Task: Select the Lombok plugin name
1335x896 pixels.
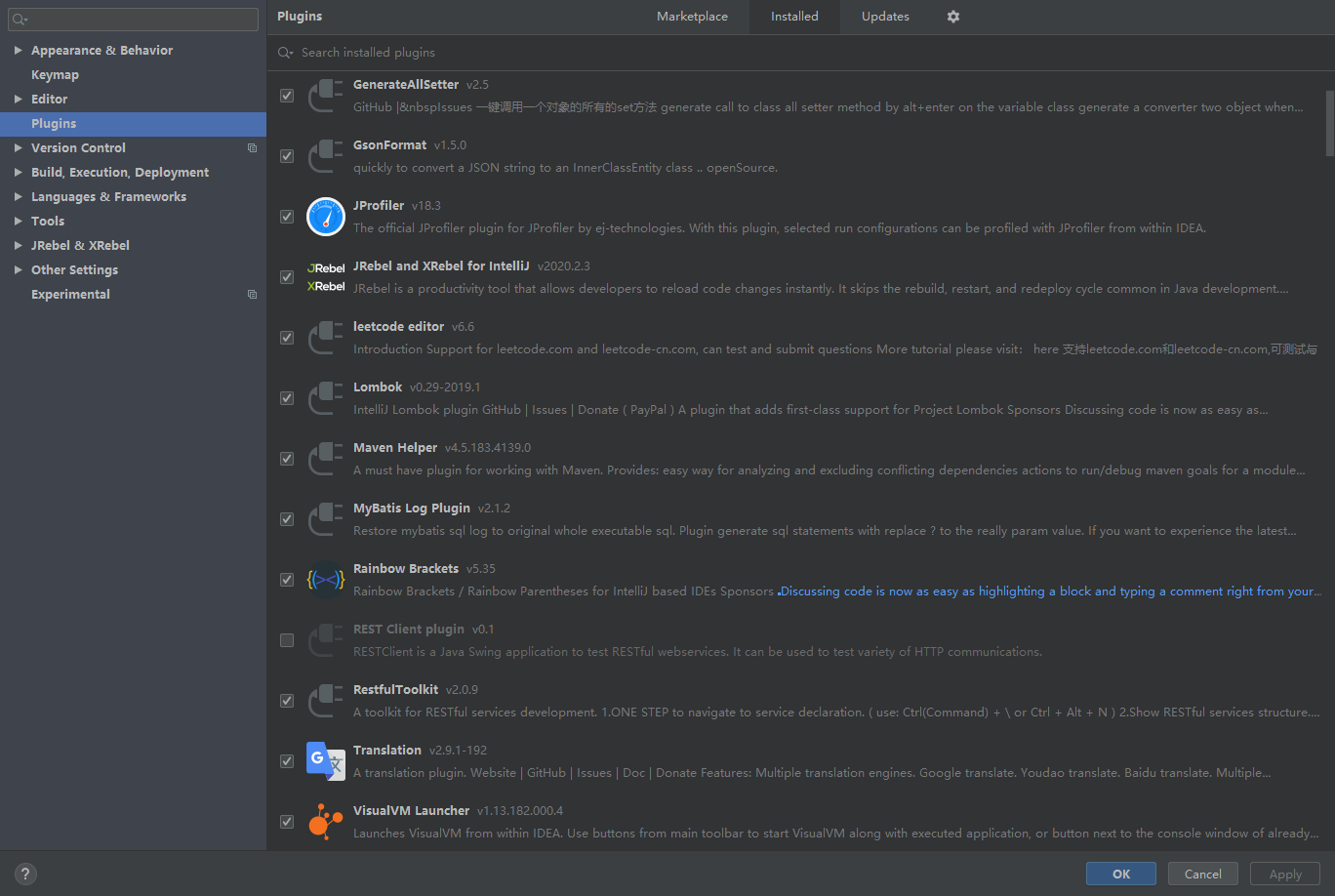Action: click(378, 387)
